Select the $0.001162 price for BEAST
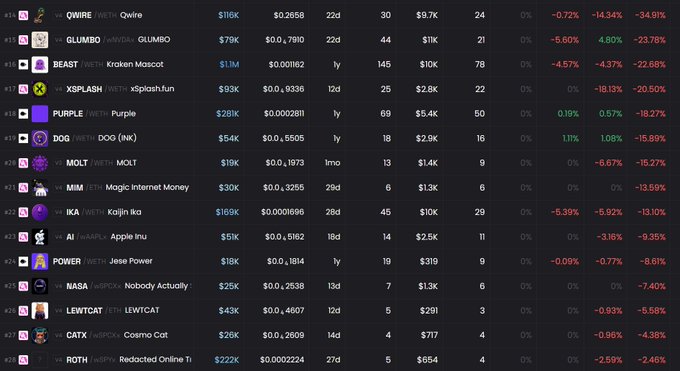Image resolution: width=680 pixels, height=371 pixels. pos(286,65)
